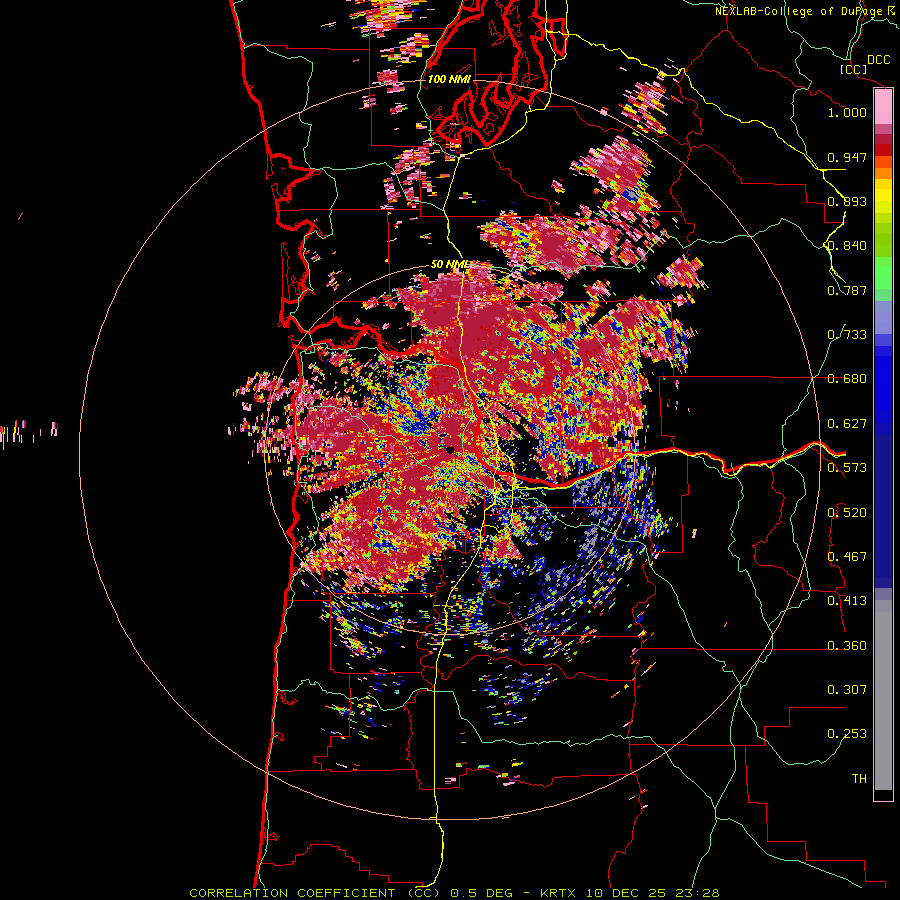Select the 0.467 scale value
Screen dimensions: 900x900
(x=847, y=557)
